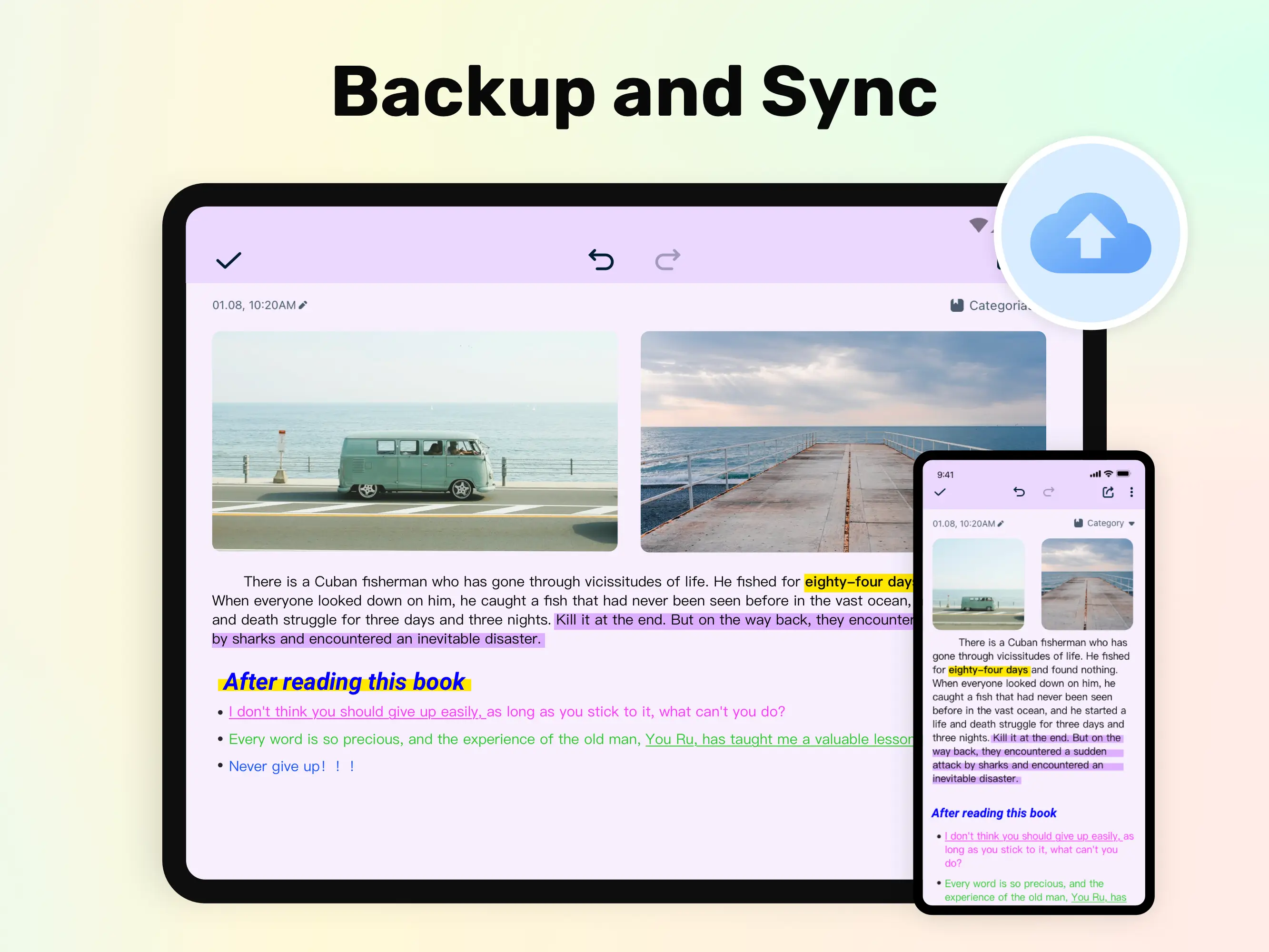Screen dimensions: 1269x952
Task: Click the cloud upload backup icon
Action: tap(1090, 234)
